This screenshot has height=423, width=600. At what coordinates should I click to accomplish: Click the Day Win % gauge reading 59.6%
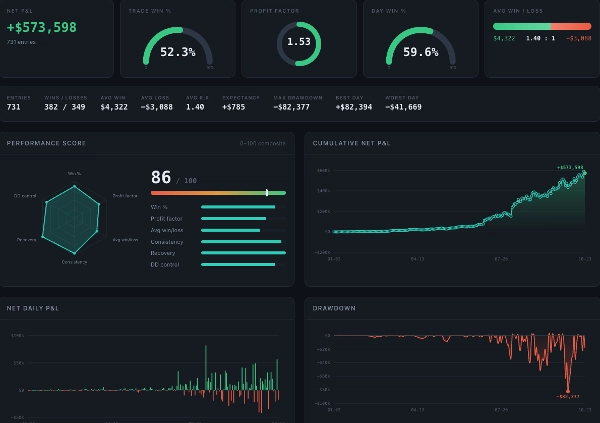pos(421,46)
